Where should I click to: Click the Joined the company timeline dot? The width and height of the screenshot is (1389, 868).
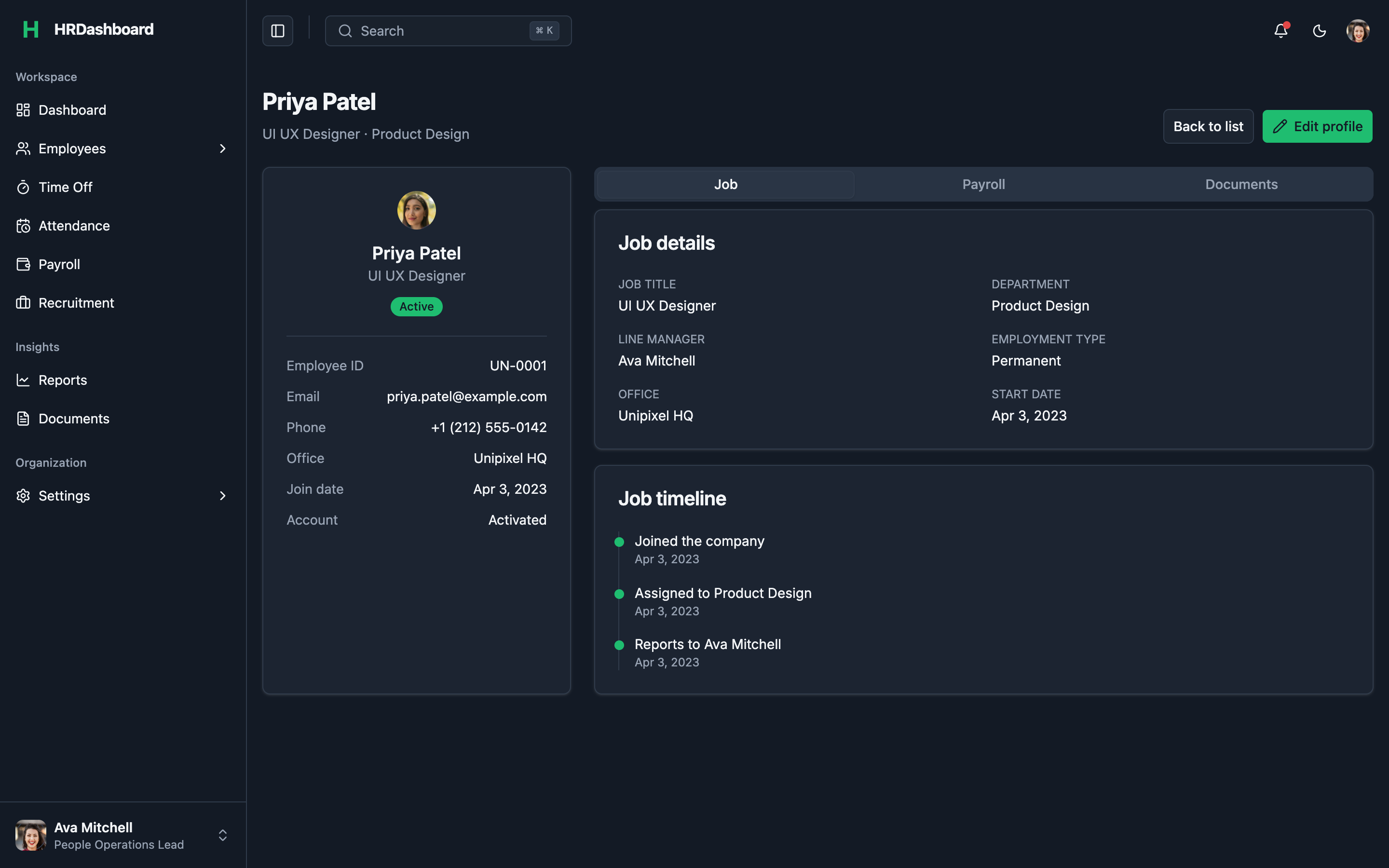619,542
